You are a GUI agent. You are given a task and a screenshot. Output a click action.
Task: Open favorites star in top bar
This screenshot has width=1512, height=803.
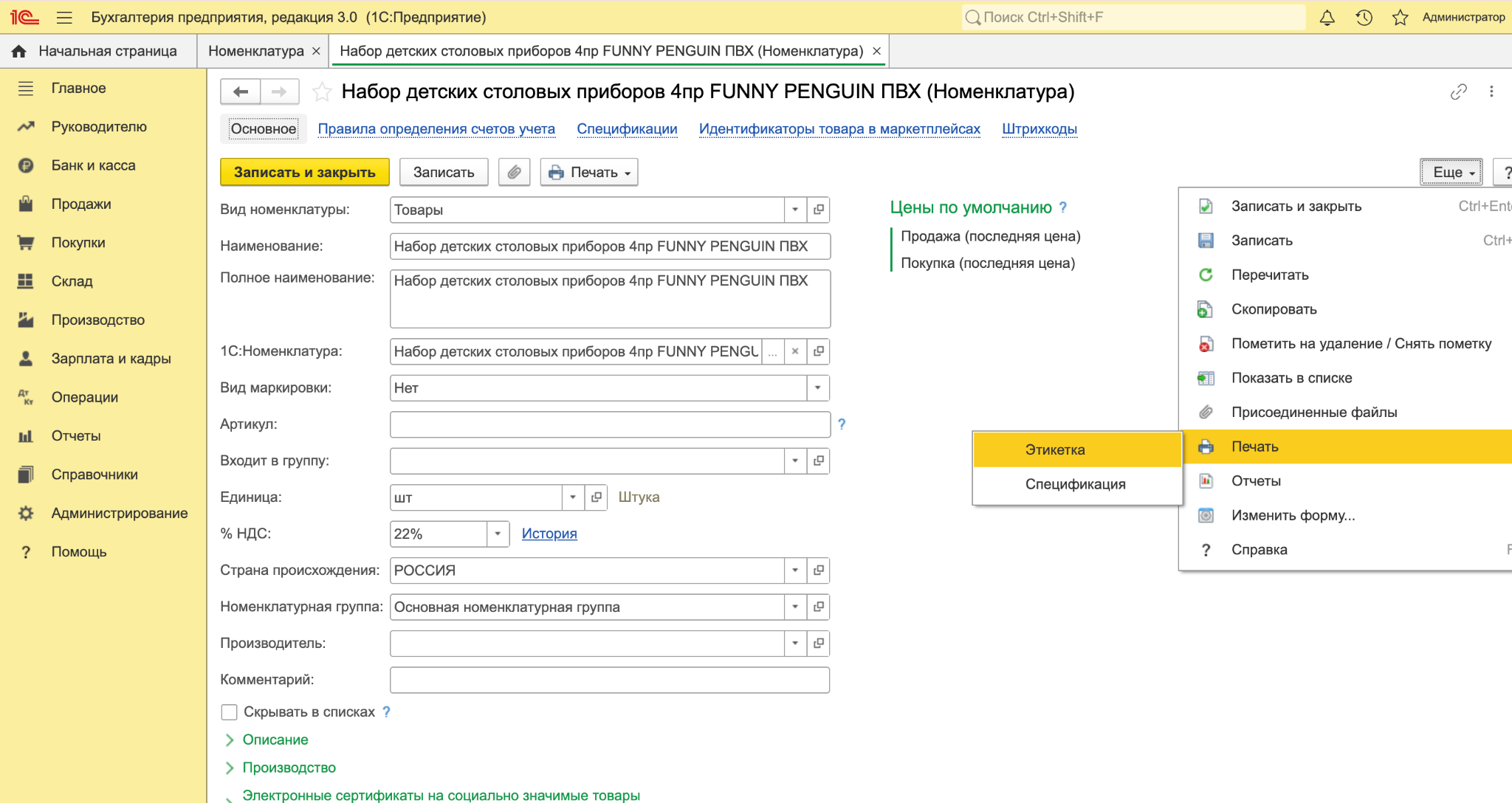click(x=1400, y=17)
